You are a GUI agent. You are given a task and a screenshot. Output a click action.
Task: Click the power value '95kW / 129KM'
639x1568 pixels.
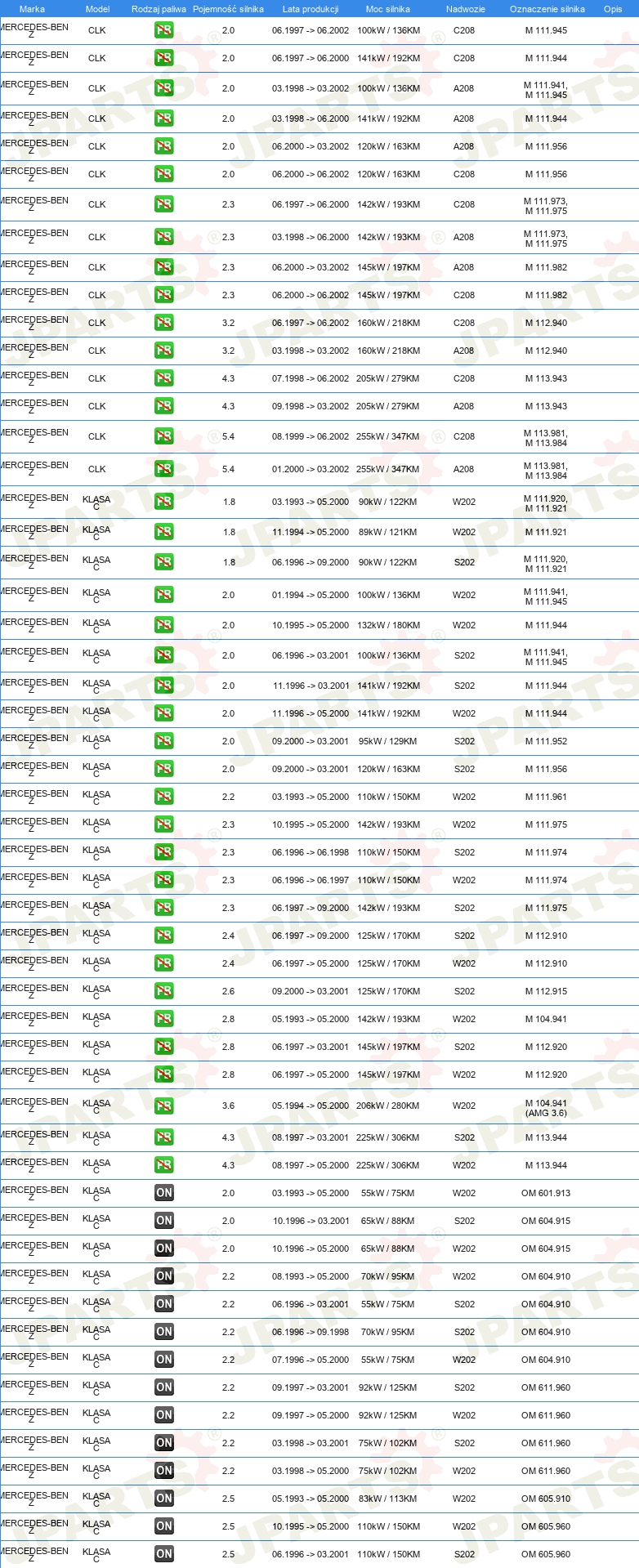388,741
